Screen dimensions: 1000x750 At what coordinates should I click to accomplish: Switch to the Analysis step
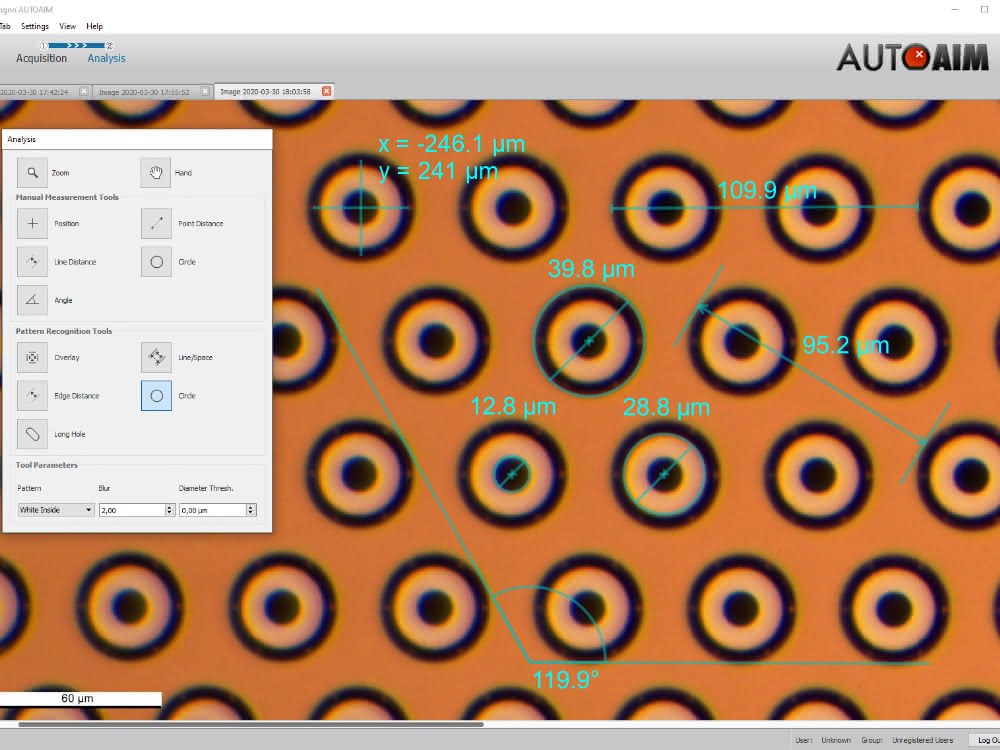tap(107, 58)
